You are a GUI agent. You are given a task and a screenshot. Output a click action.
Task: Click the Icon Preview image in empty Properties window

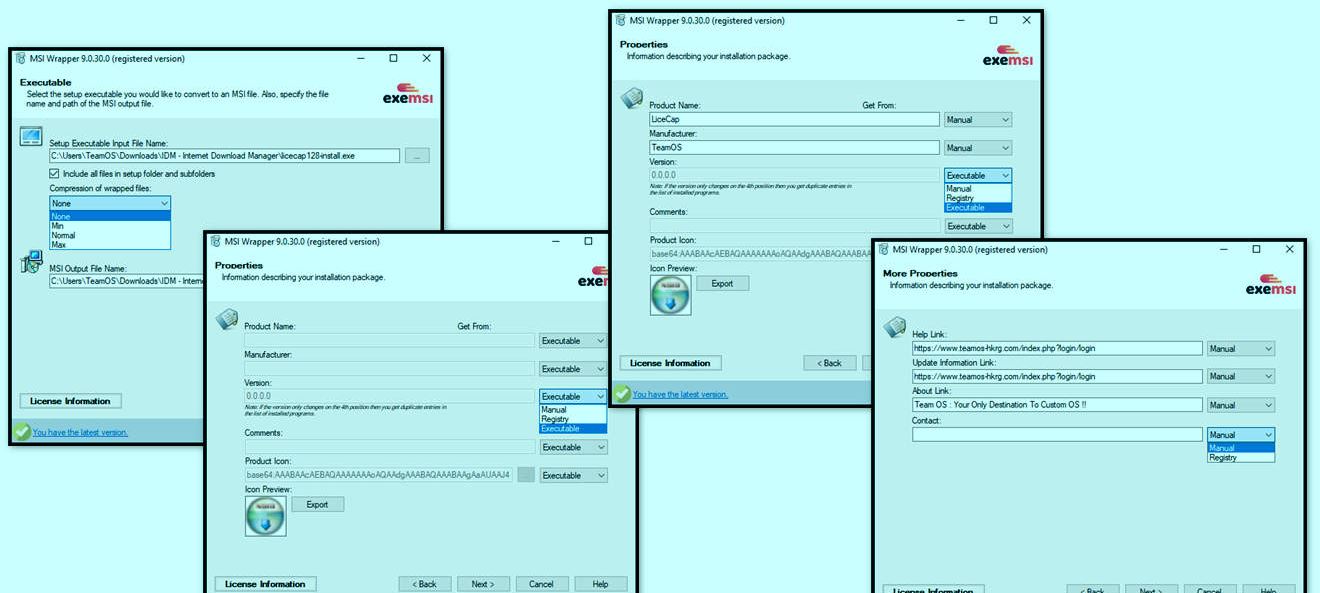[x=265, y=516]
